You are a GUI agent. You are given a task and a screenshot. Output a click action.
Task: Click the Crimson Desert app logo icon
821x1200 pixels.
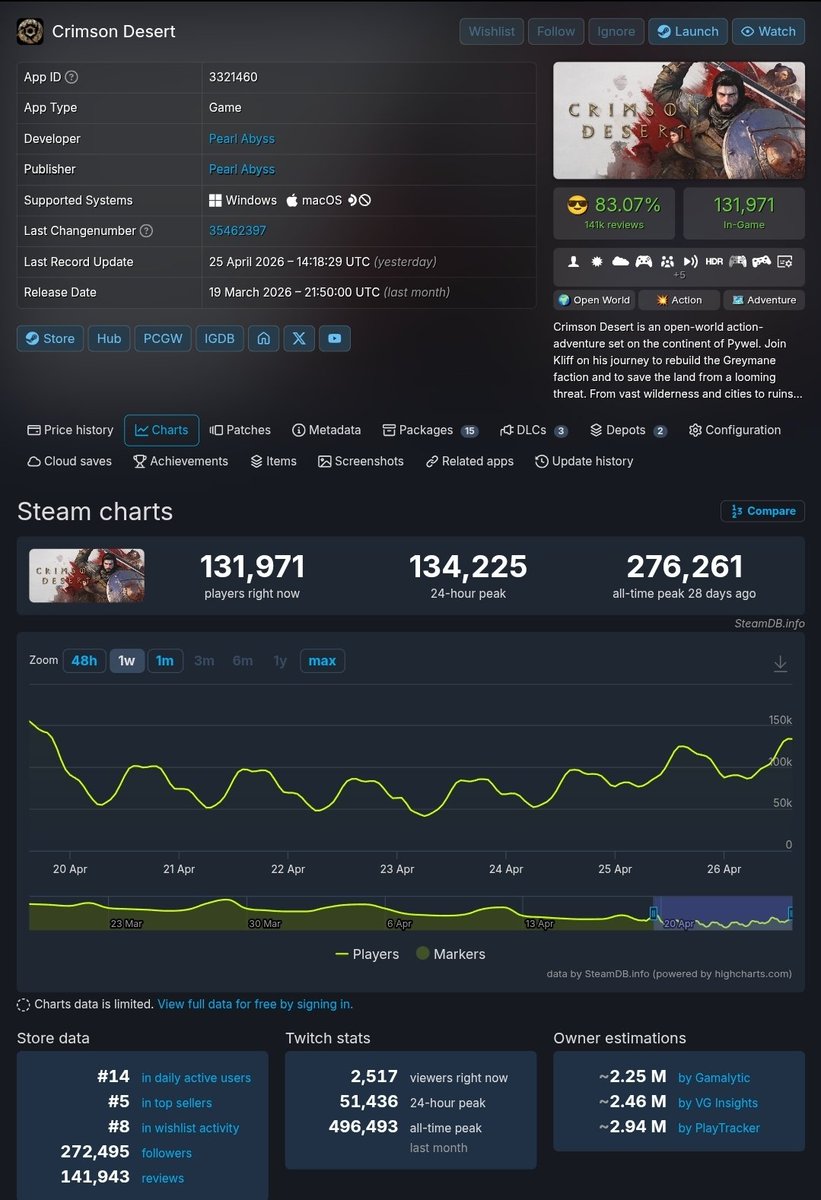coord(30,31)
